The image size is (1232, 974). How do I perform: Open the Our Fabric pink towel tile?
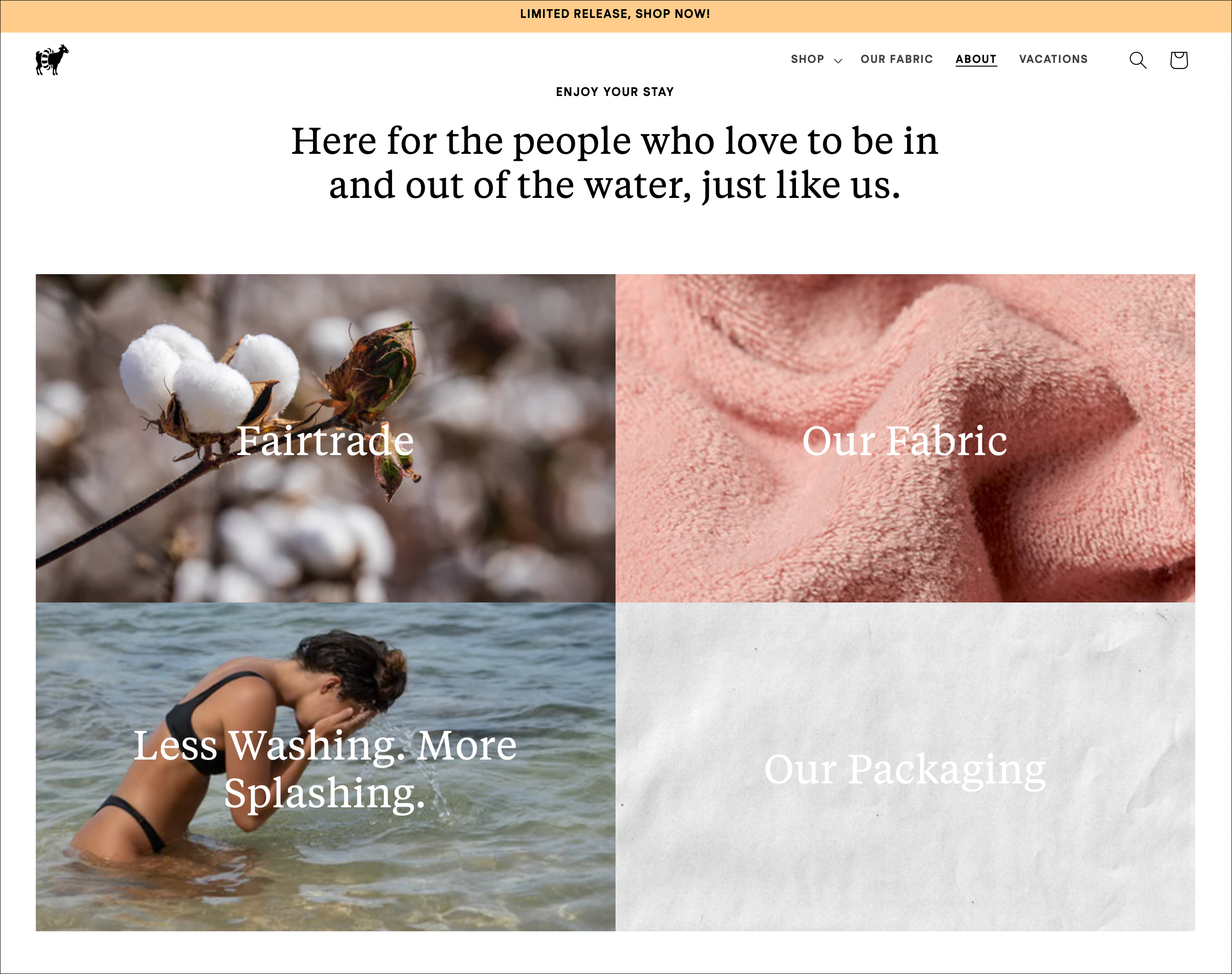(905, 438)
